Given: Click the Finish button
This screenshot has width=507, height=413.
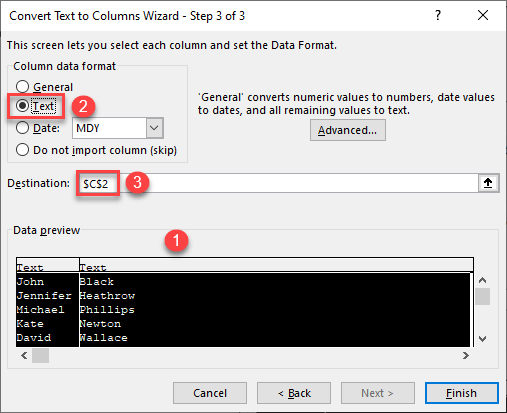Looking at the screenshot, I should click(462, 393).
